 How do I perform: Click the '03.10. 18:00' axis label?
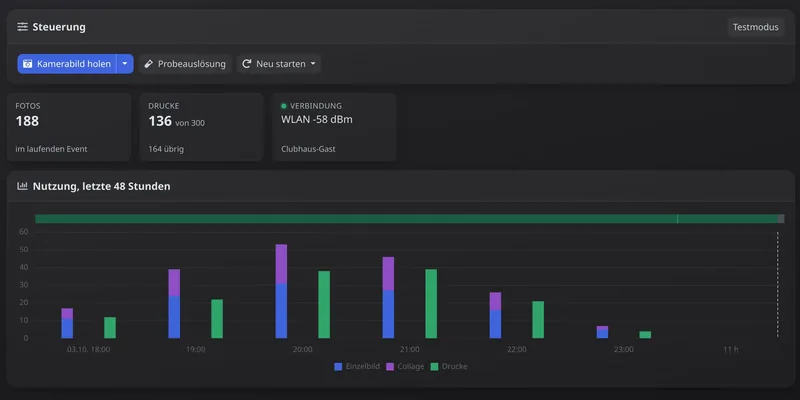pyautogui.click(x=88, y=350)
